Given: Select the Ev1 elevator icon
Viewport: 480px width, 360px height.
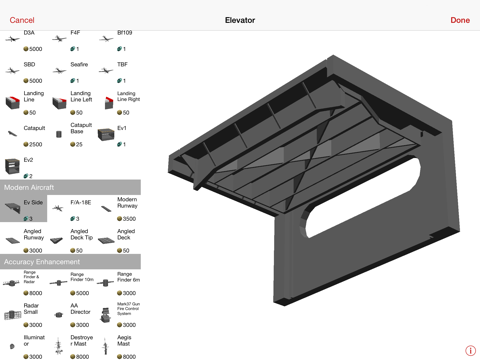Looking at the screenshot, I should (x=106, y=134).
